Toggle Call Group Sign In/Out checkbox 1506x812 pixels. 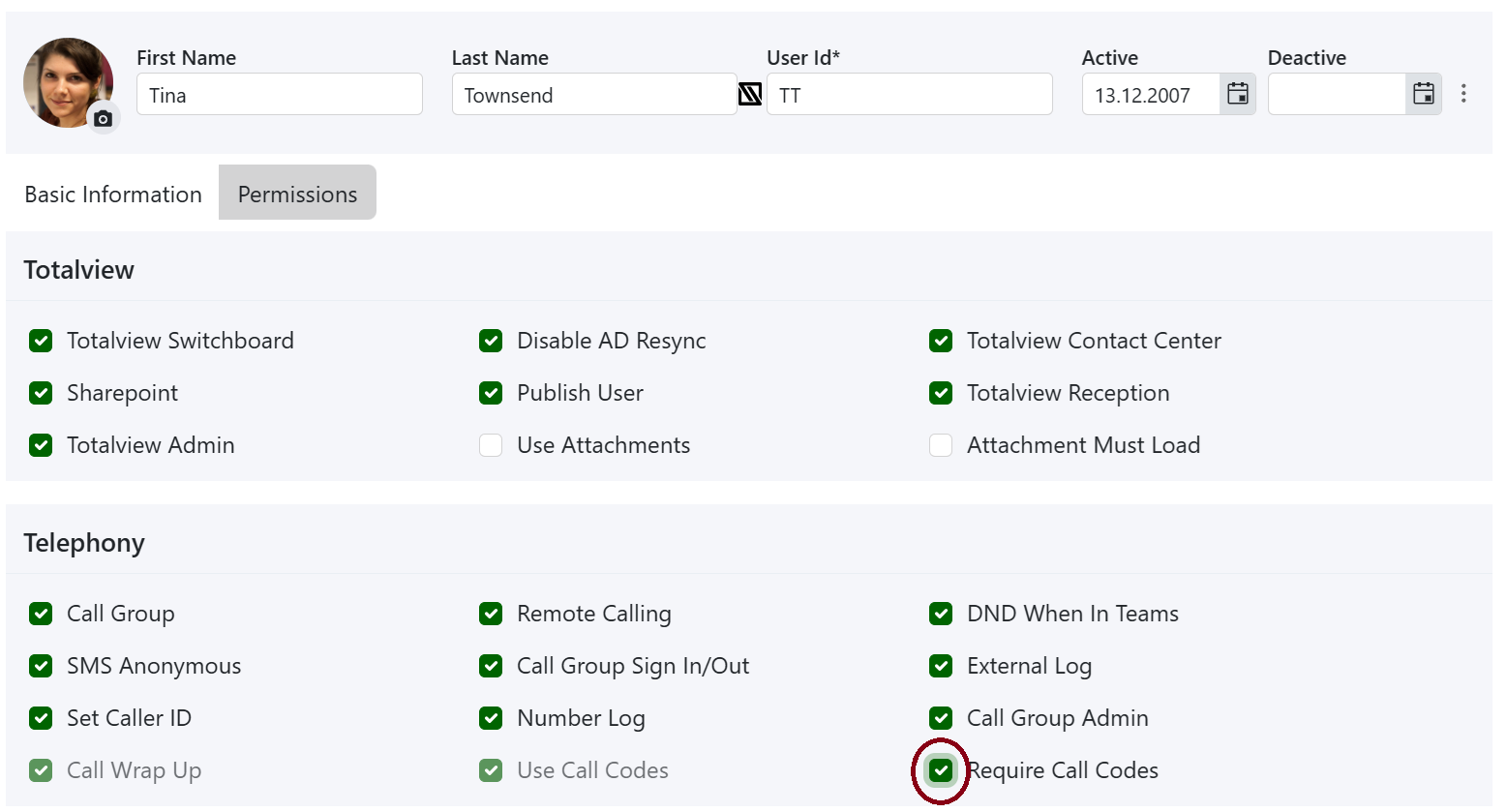coord(491,666)
